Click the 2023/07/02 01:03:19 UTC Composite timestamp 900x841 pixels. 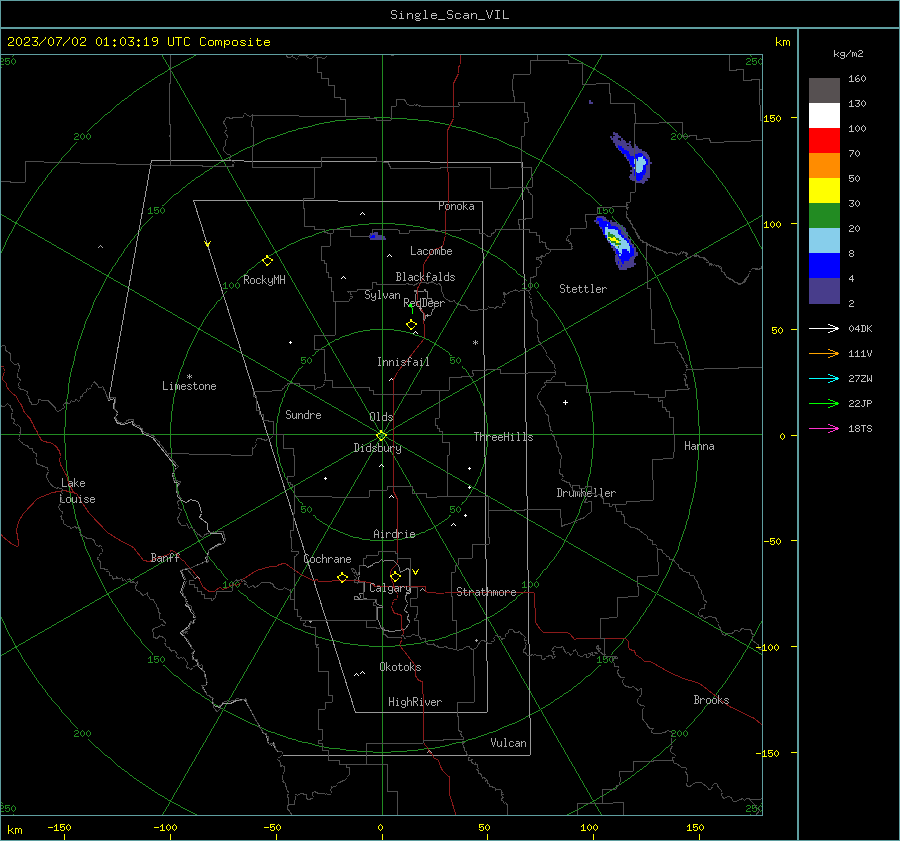click(x=138, y=42)
